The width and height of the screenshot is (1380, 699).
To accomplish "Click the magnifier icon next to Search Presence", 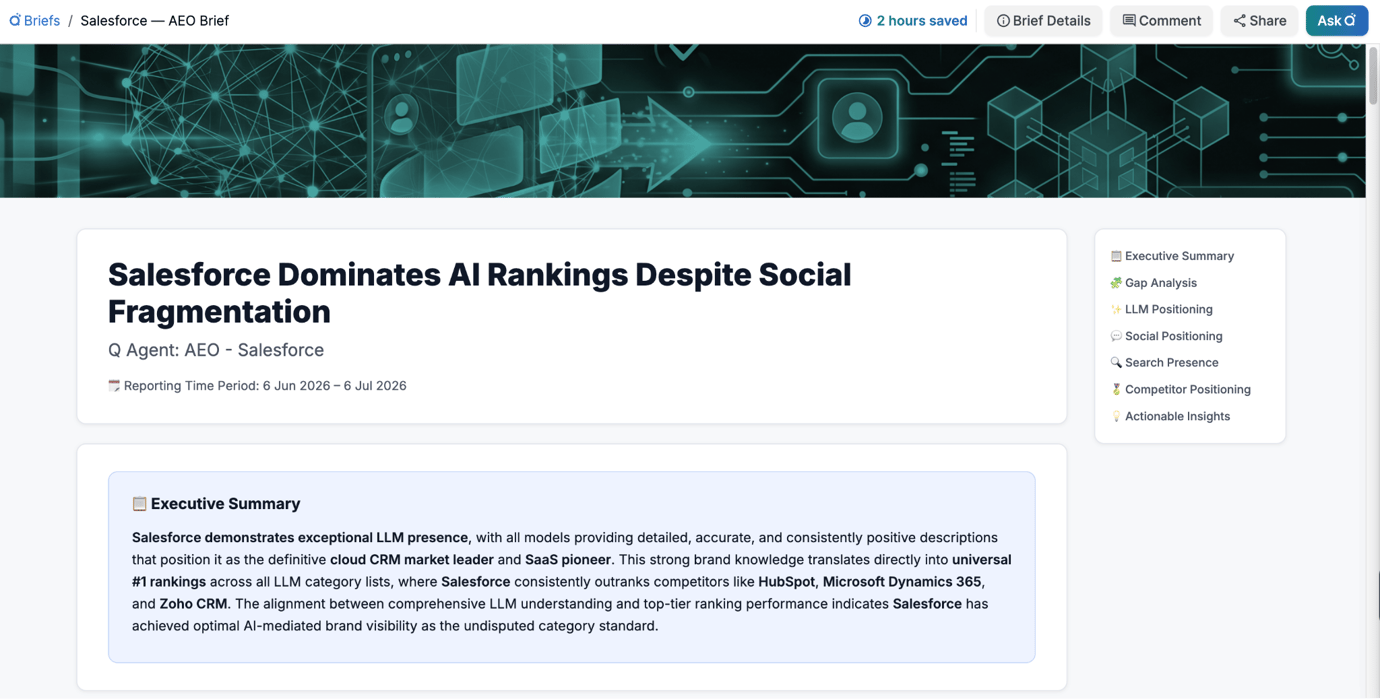I will 1116,362.
